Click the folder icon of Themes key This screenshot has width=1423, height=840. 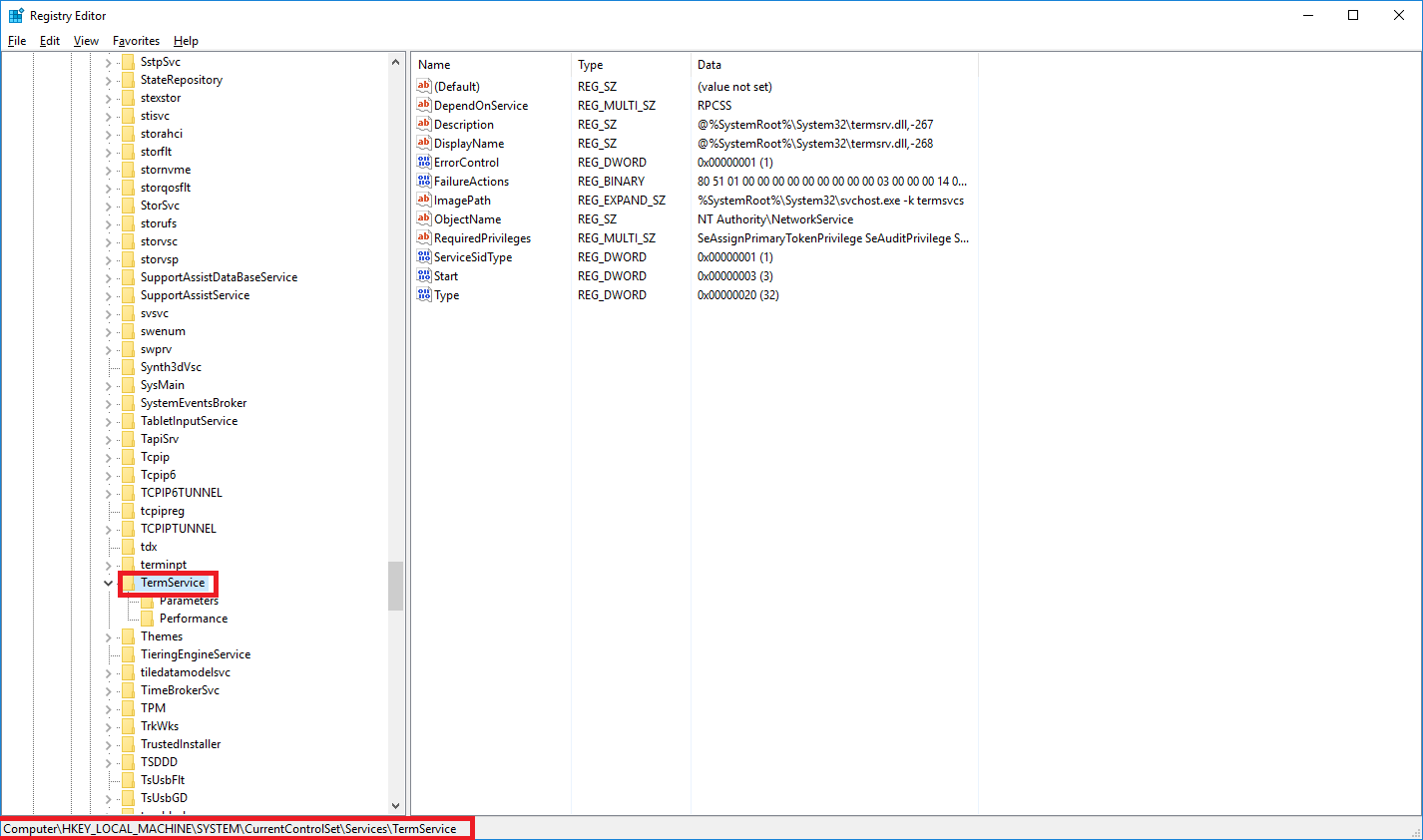(x=127, y=636)
